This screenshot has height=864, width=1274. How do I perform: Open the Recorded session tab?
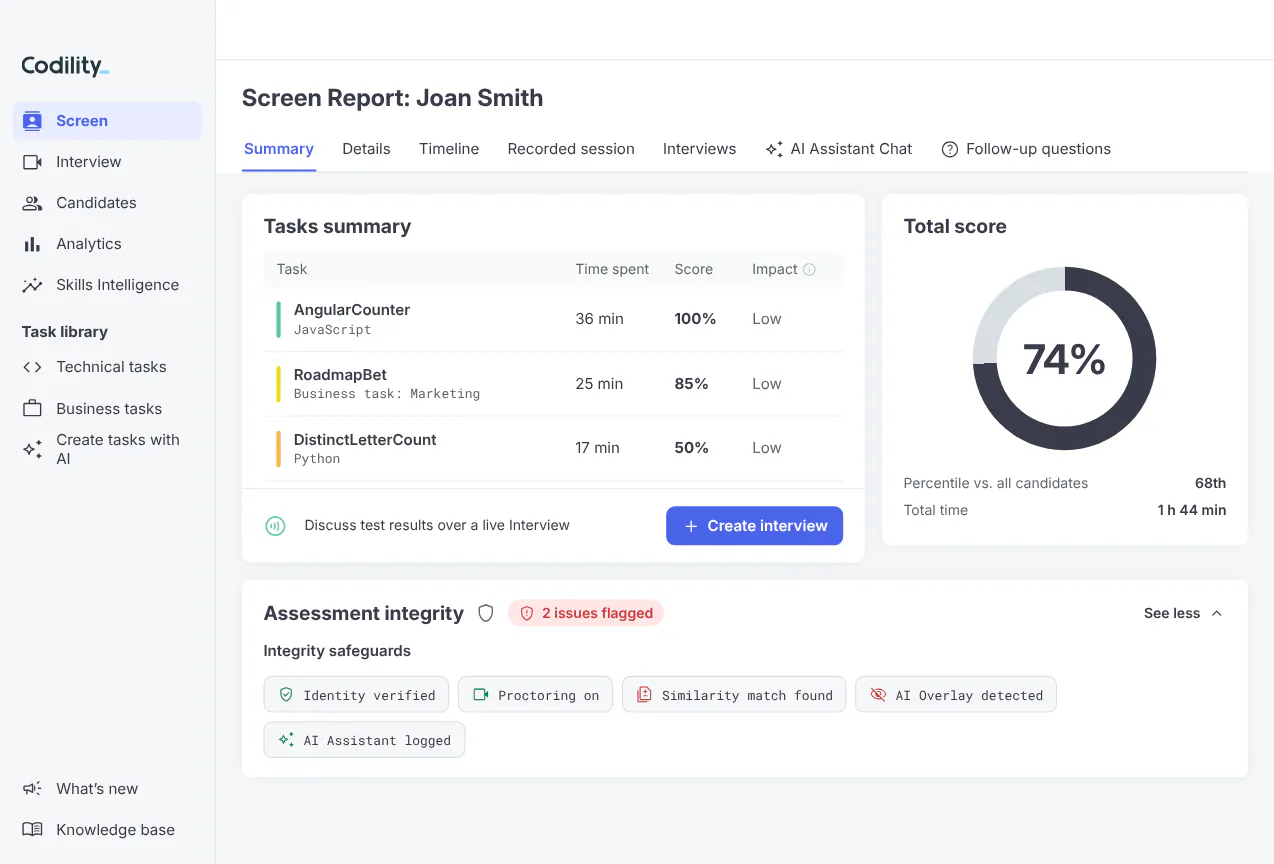pos(571,149)
